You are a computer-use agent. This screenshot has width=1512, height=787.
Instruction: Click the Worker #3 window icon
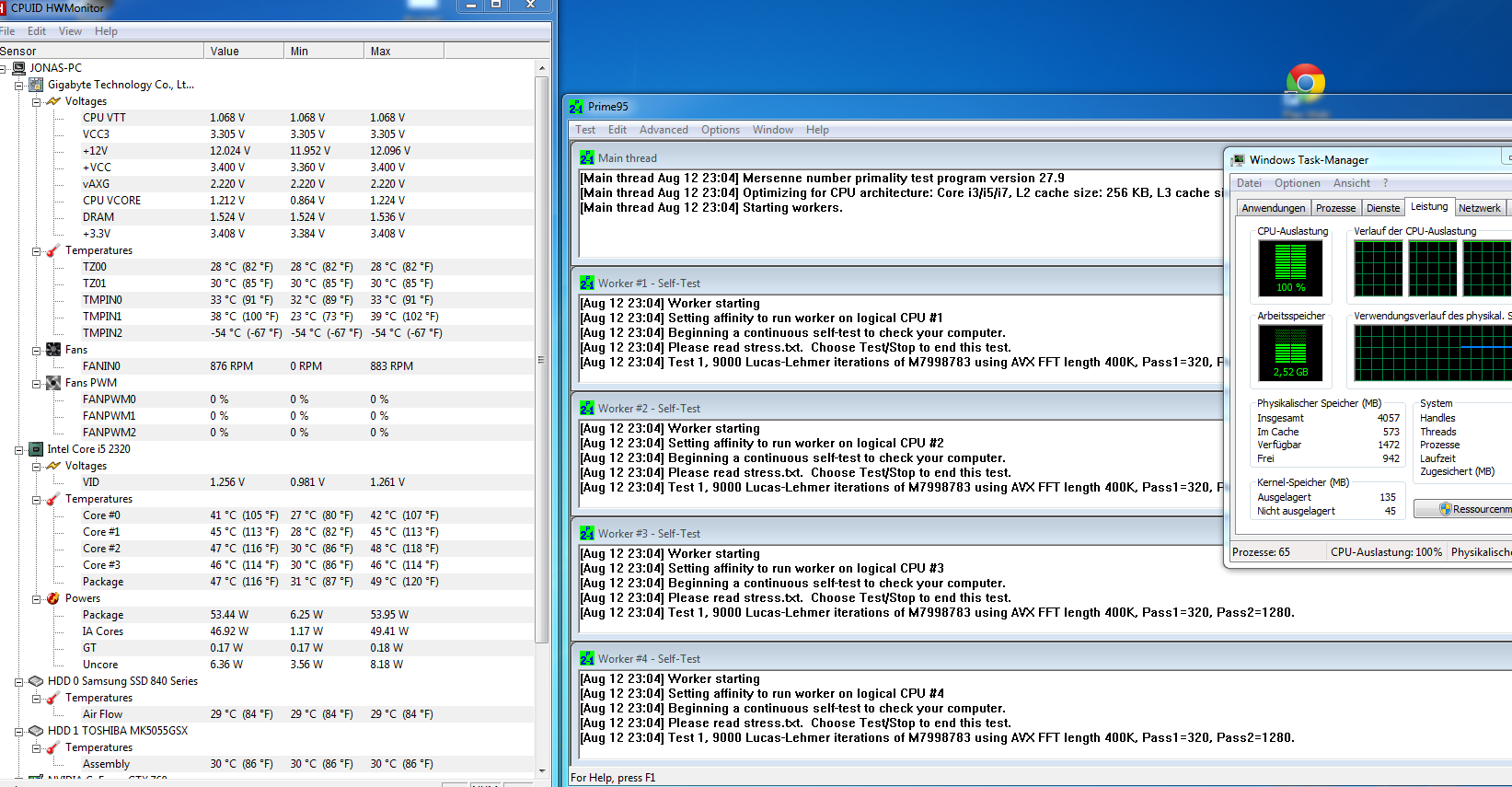point(587,534)
